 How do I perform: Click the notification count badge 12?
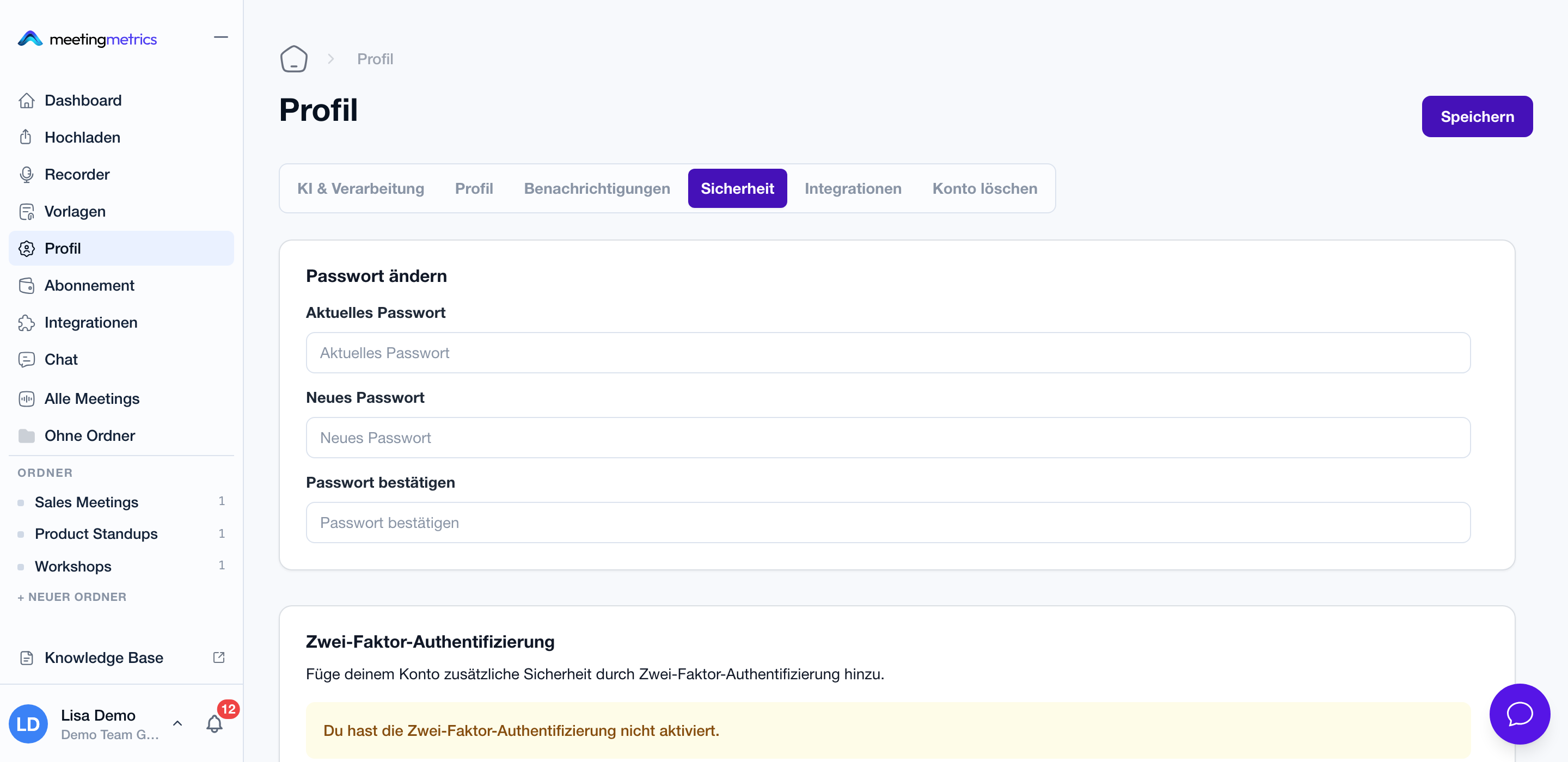tap(228, 709)
